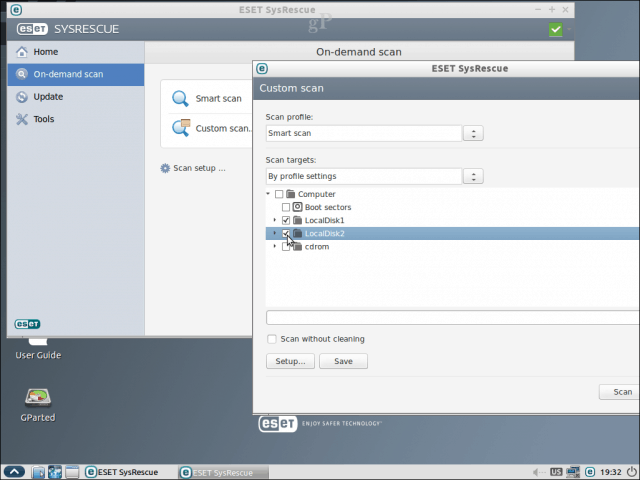
Task: Switch to second ESET SysRescue taskbar entry
Action: (223, 473)
